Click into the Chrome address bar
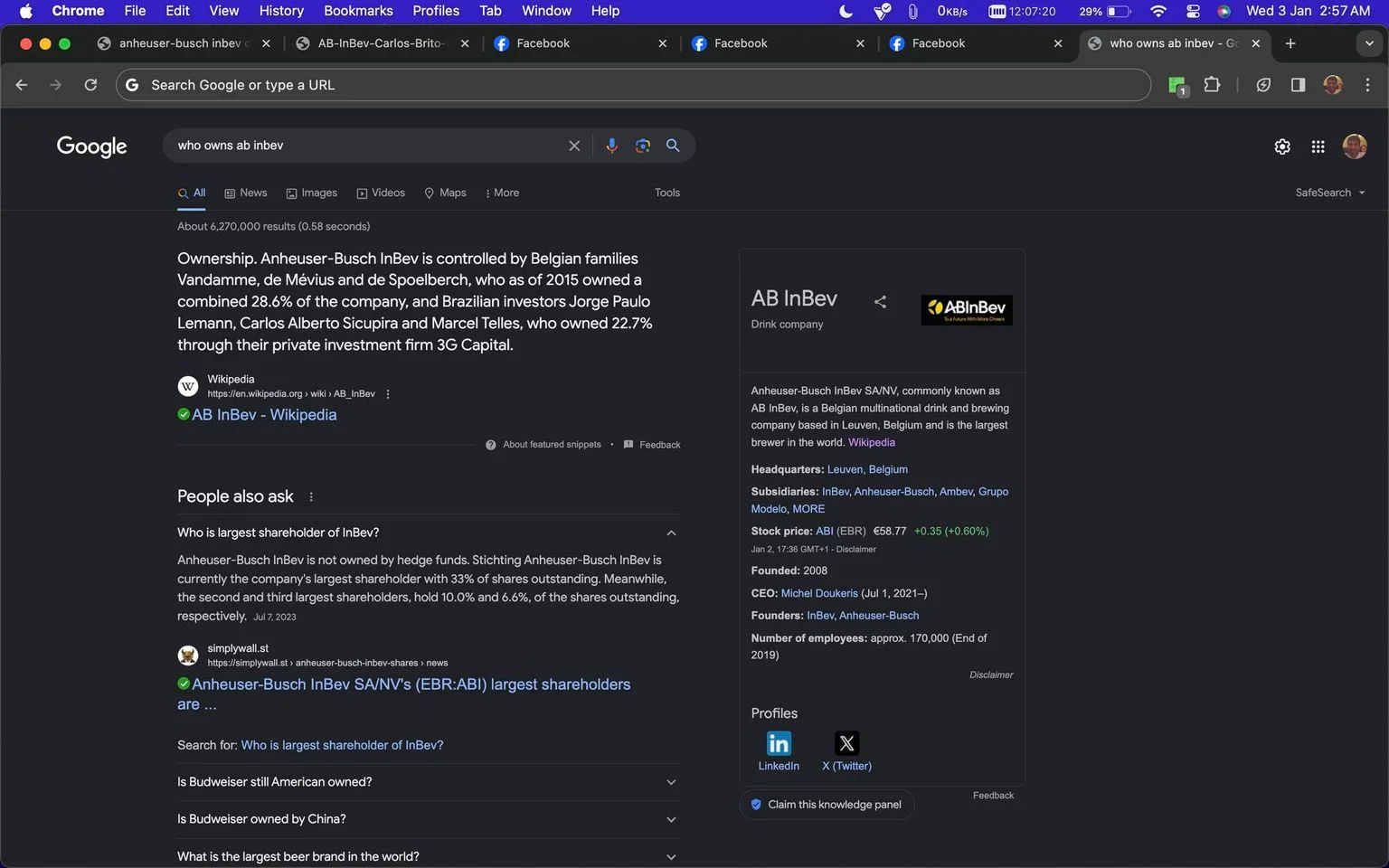 click(633, 85)
